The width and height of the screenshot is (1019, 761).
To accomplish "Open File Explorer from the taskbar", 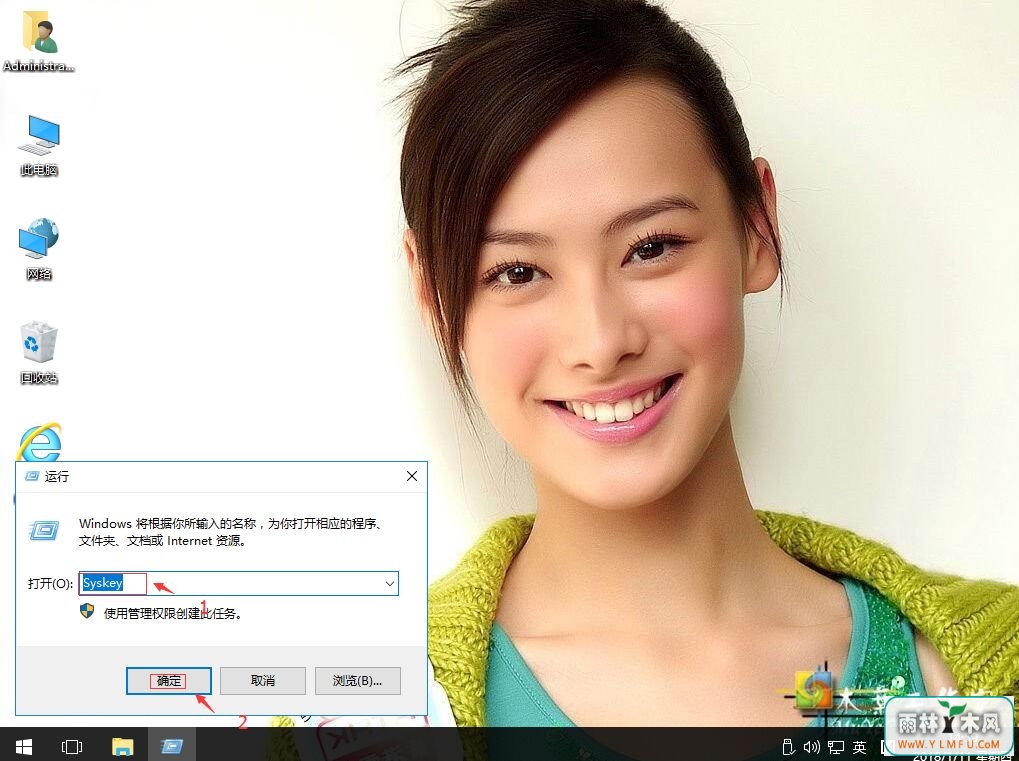I will pyautogui.click(x=122, y=746).
